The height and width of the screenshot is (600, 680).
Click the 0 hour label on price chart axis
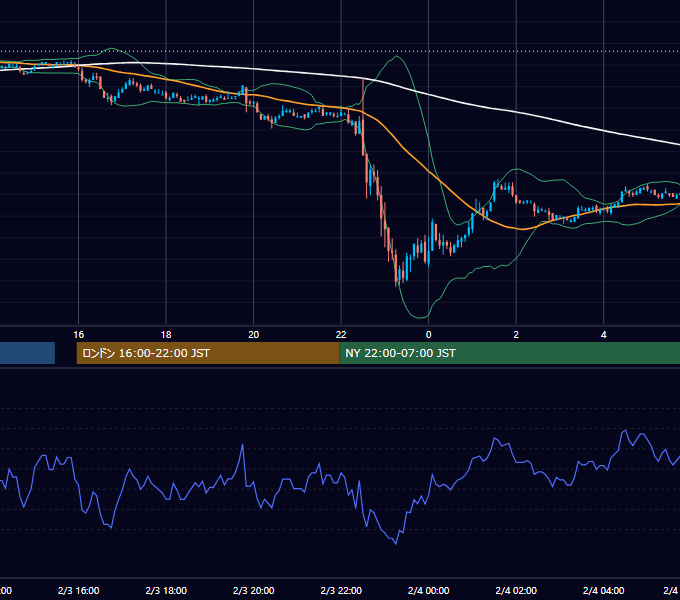(x=428, y=335)
